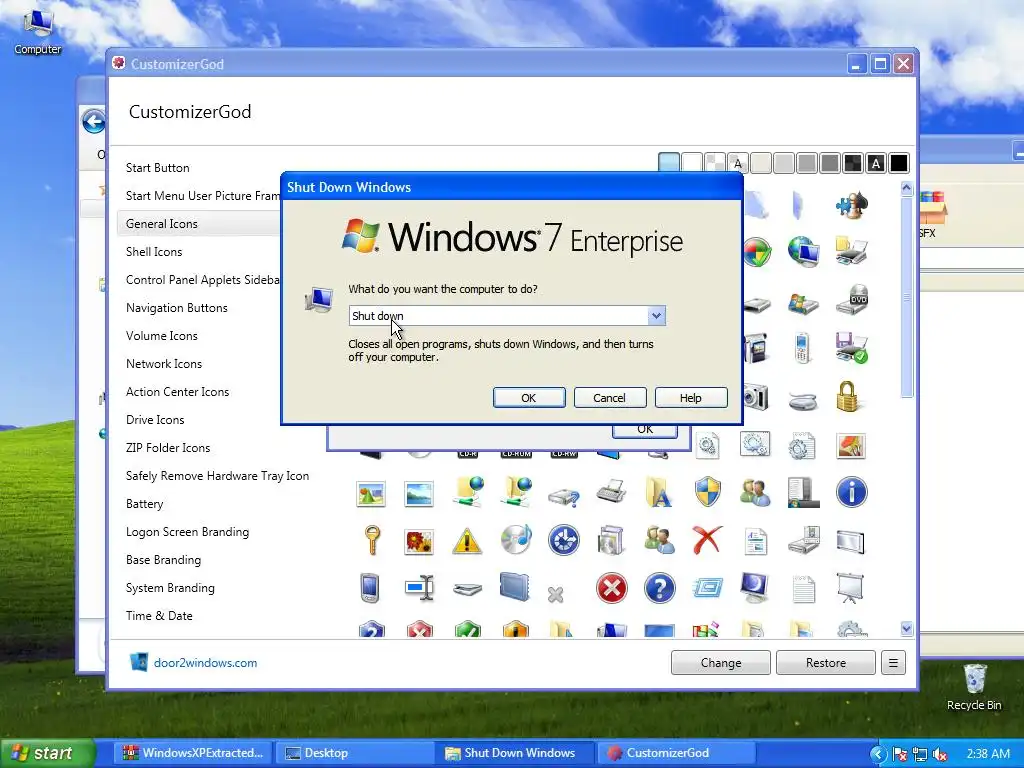Viewport: 1024px width, 768px height.
Task: Choose the flatbed scanner icon
Action: (467, 589)
